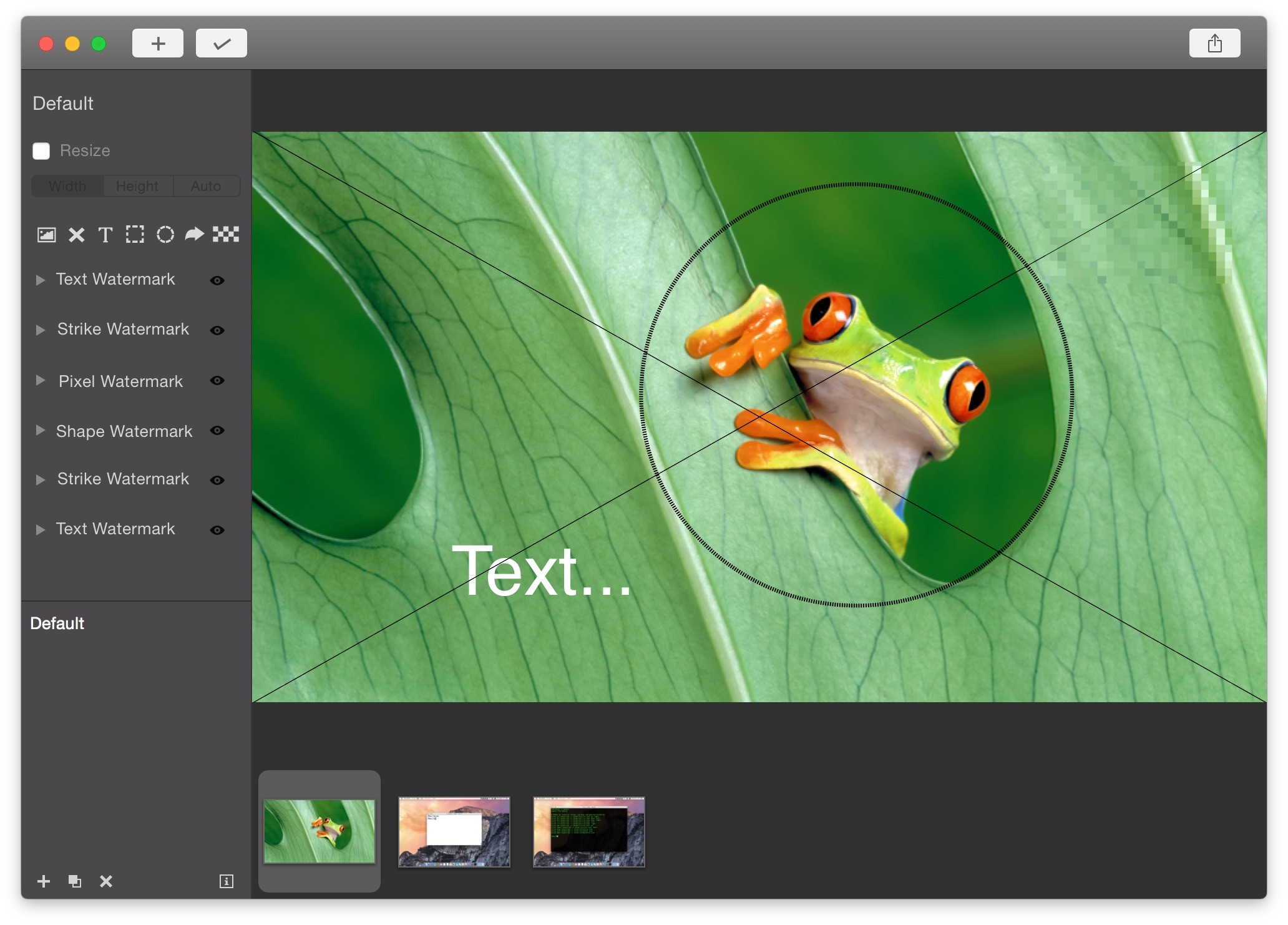Select the Height resize segment
1288x925 pixels.
[137, 187]
